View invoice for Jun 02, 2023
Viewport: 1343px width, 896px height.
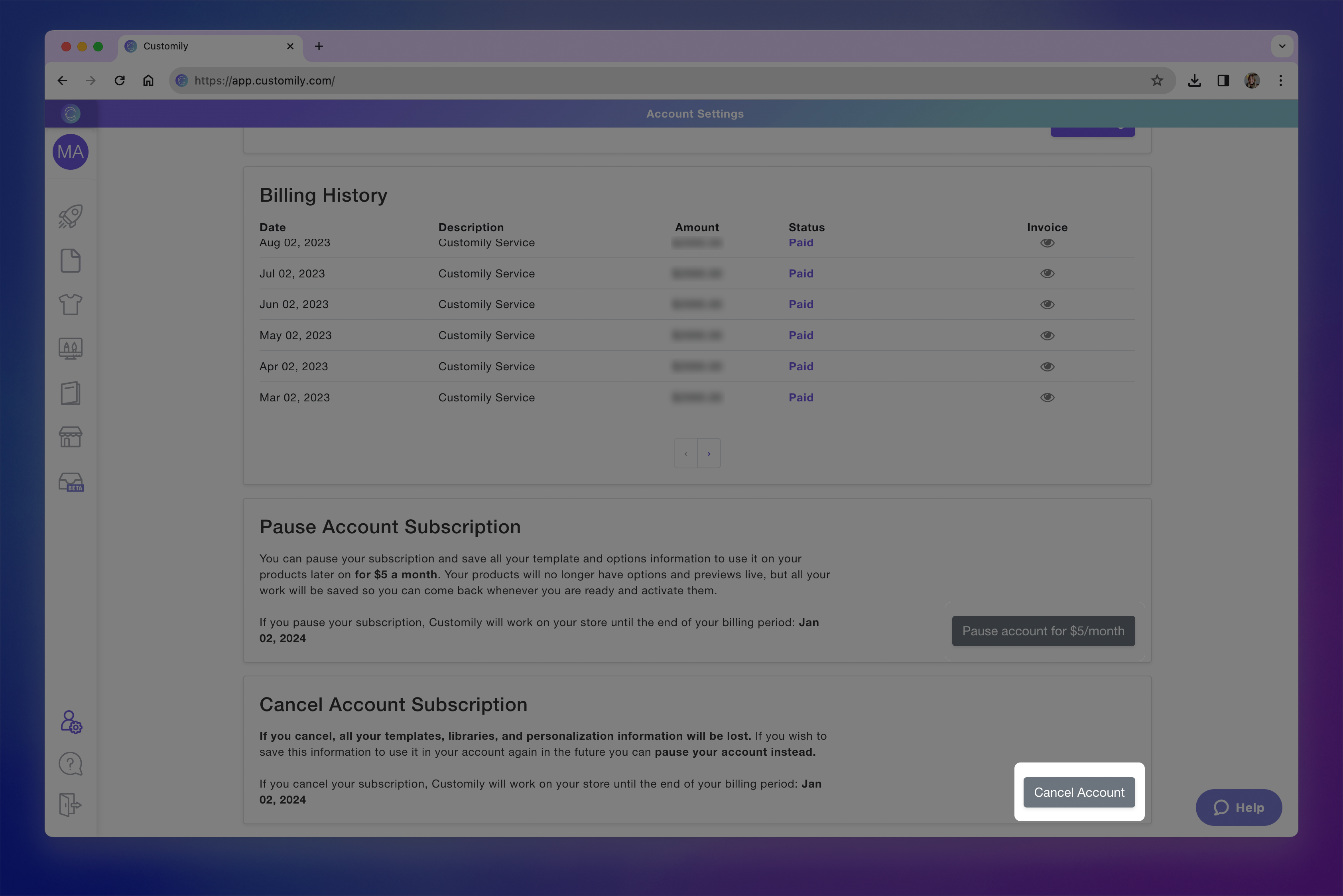1048,305
